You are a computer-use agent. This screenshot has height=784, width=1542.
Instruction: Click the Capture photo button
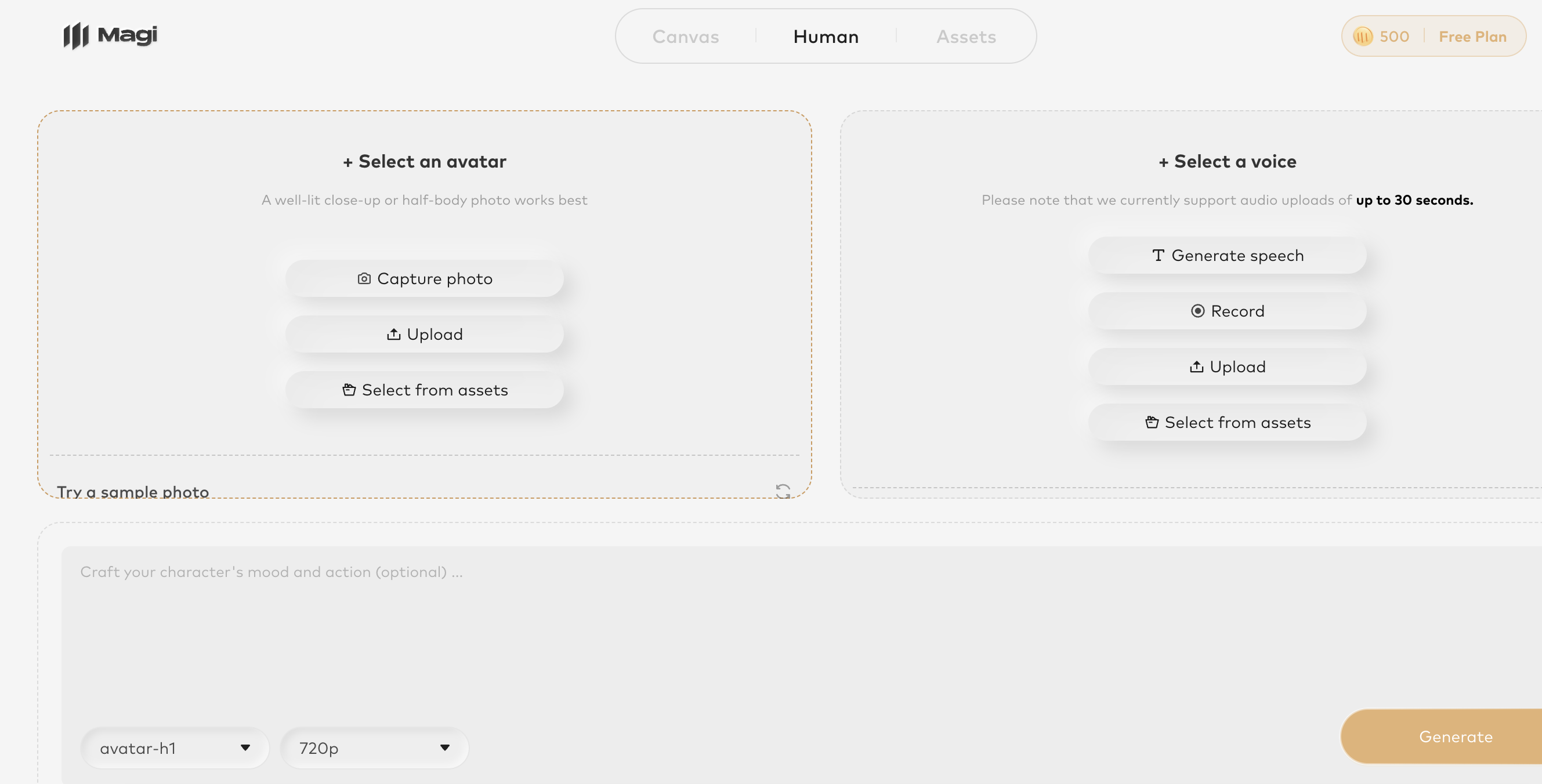(x=425, y=278)
